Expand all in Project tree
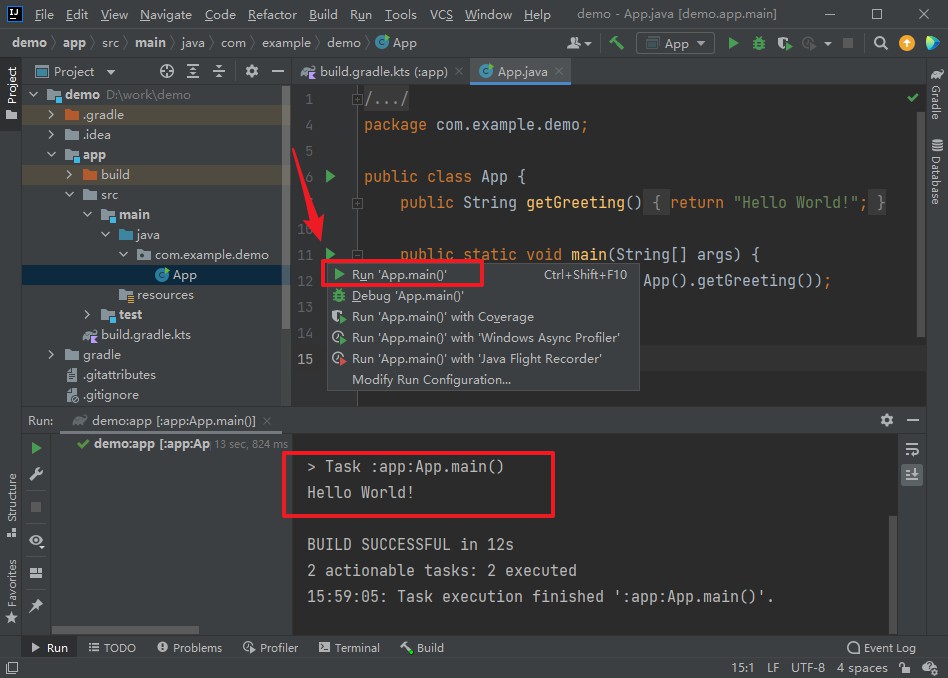This screenshot has width=948, height=678. click(x=193, y=71)
